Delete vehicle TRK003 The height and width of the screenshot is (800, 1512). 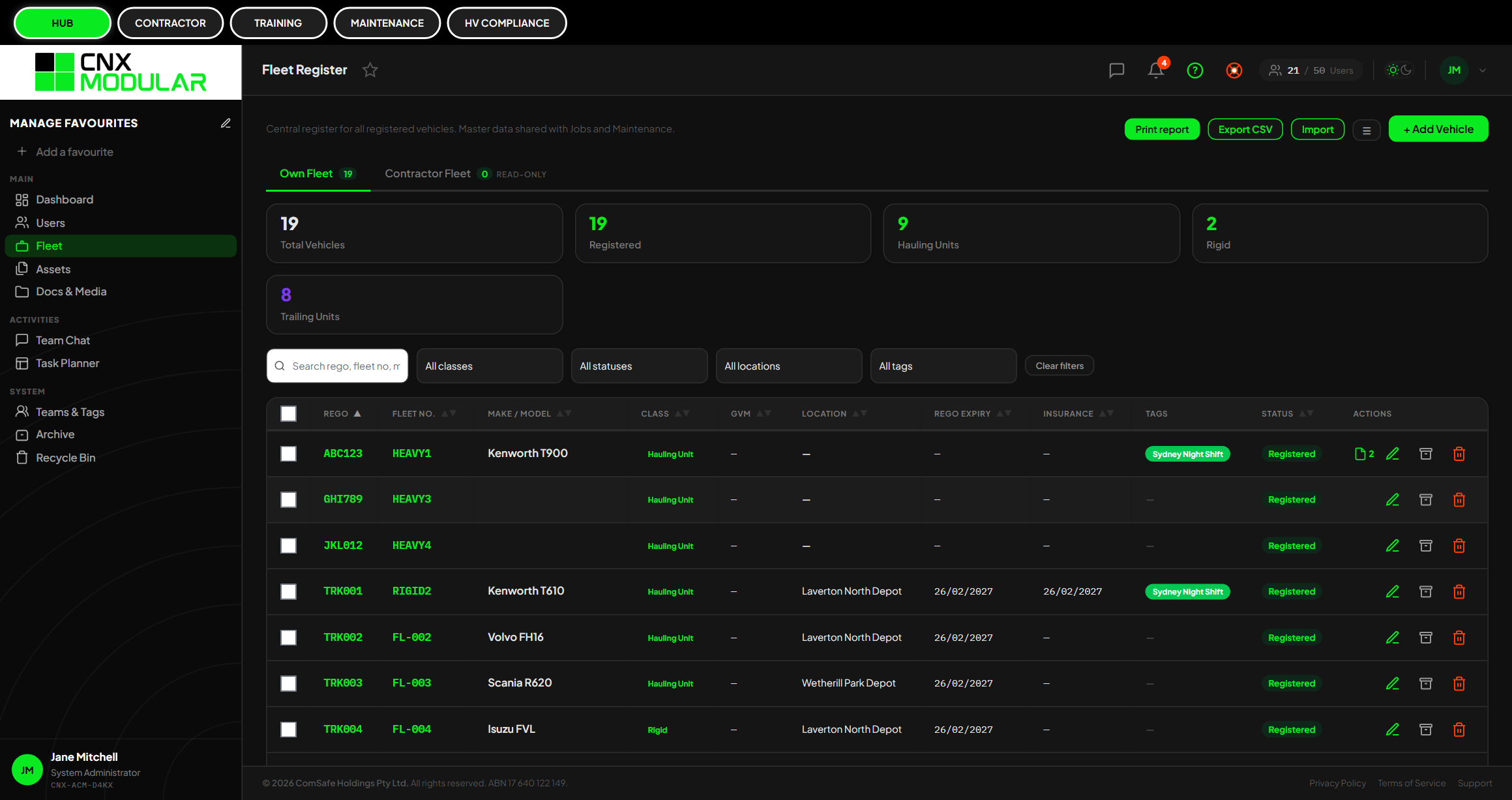[x=1459, y=683]
